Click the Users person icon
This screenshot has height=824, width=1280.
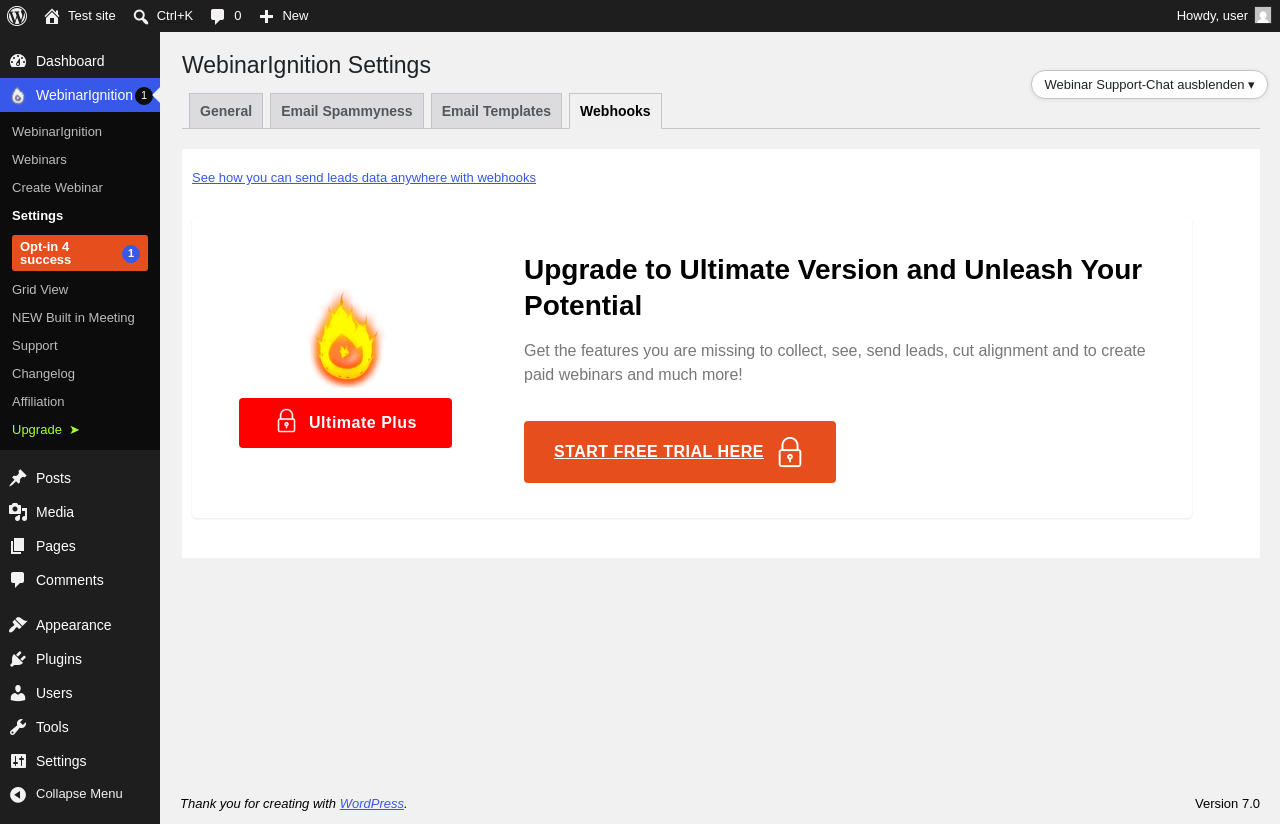18,693
